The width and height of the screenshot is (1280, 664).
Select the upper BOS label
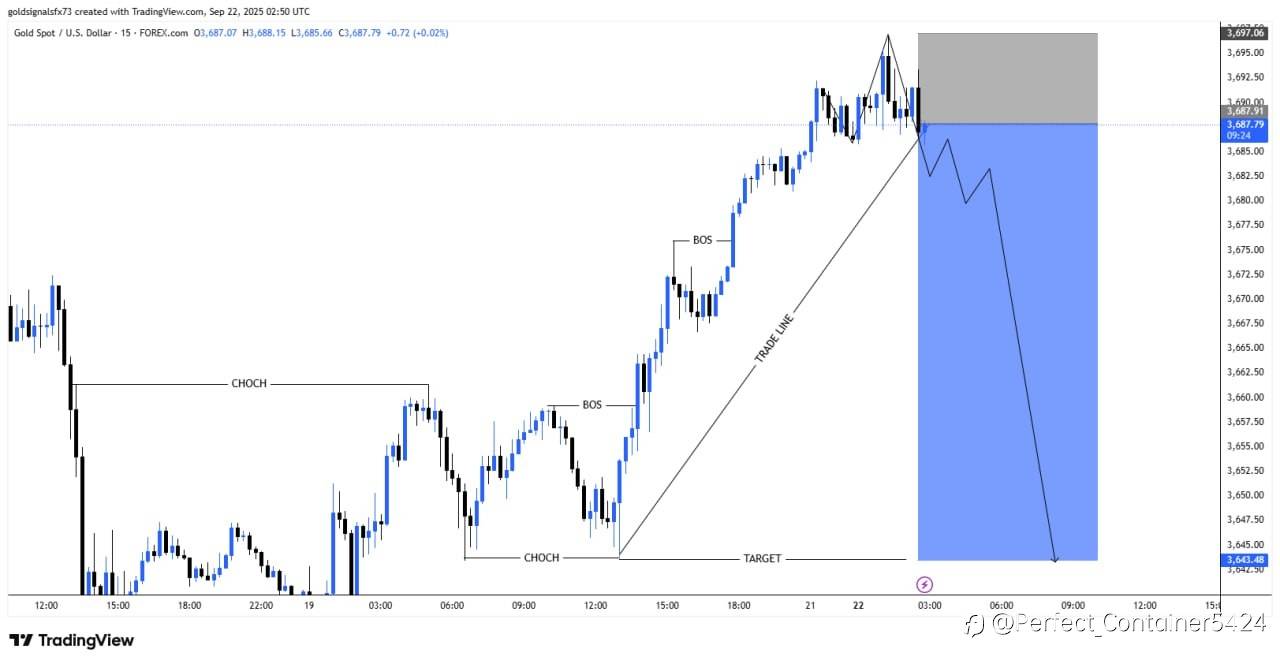(x=703, y=241)
